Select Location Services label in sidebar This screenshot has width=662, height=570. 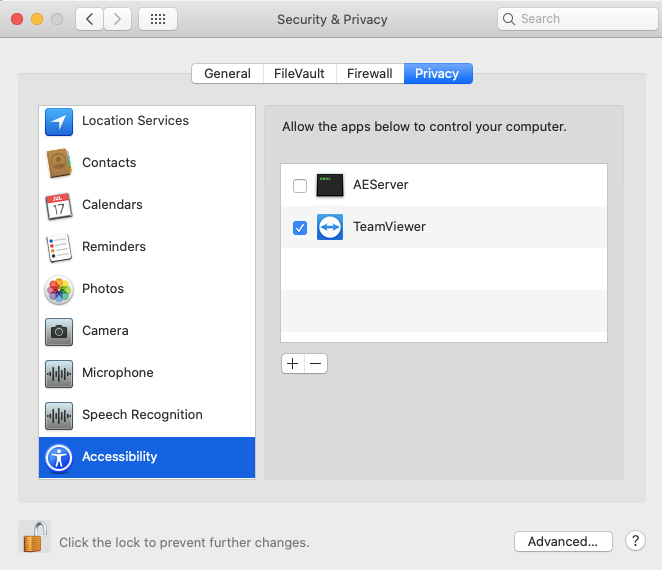(x=135, y=121)
